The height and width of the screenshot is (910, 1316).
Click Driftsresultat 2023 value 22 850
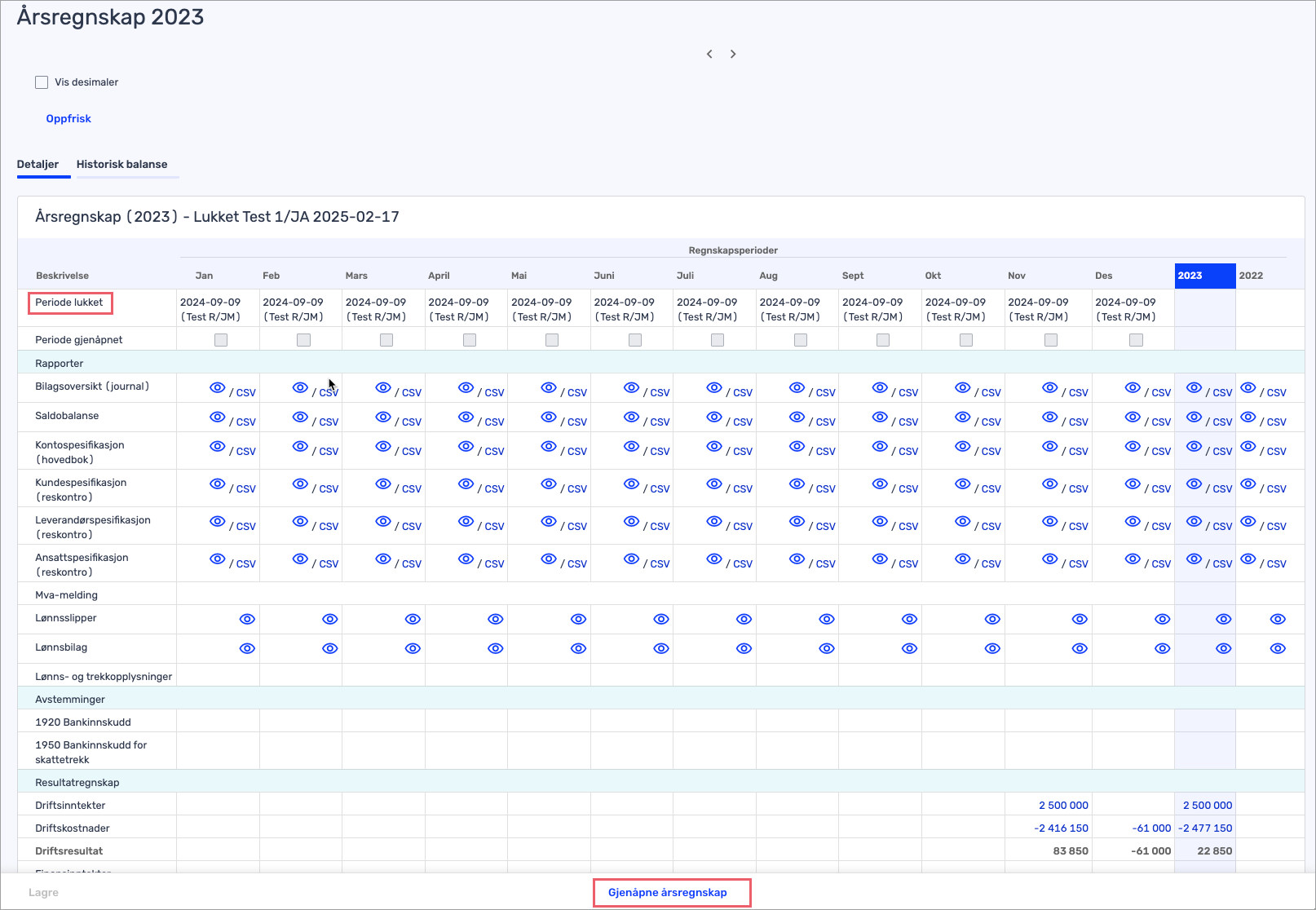[1215, 851]
